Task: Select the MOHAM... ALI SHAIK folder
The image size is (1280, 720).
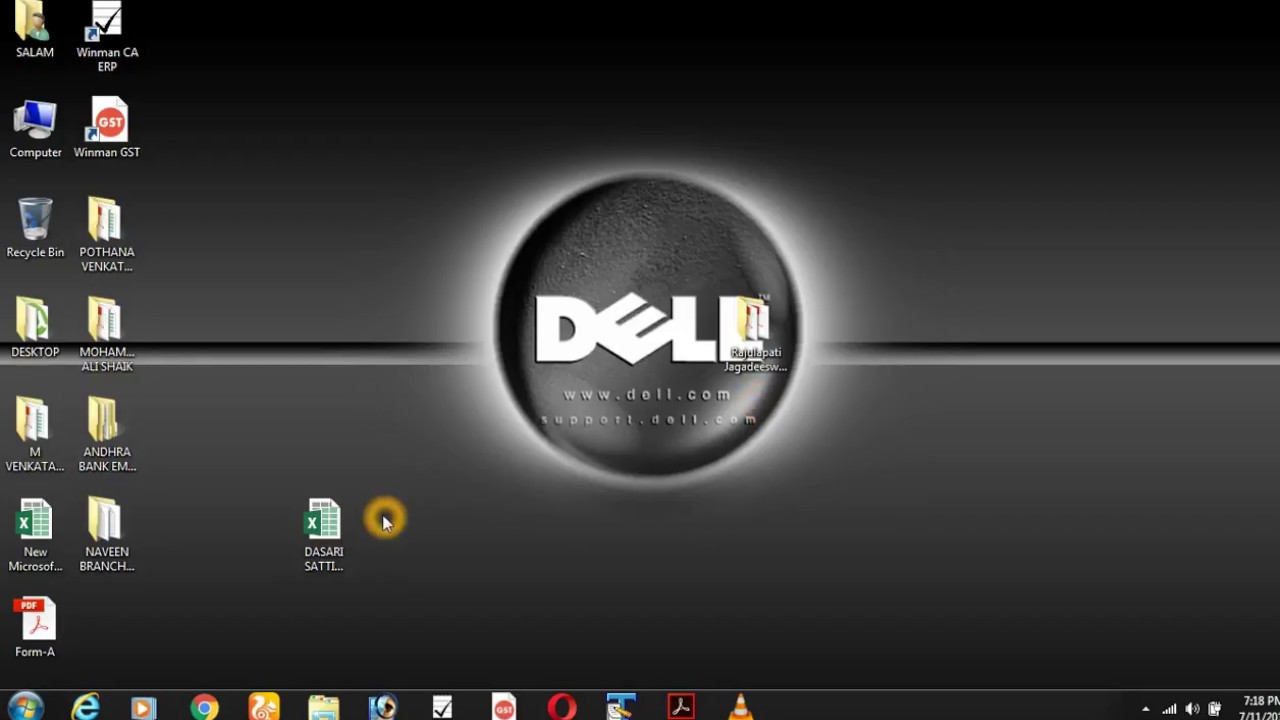Action: tap(107, 336)
